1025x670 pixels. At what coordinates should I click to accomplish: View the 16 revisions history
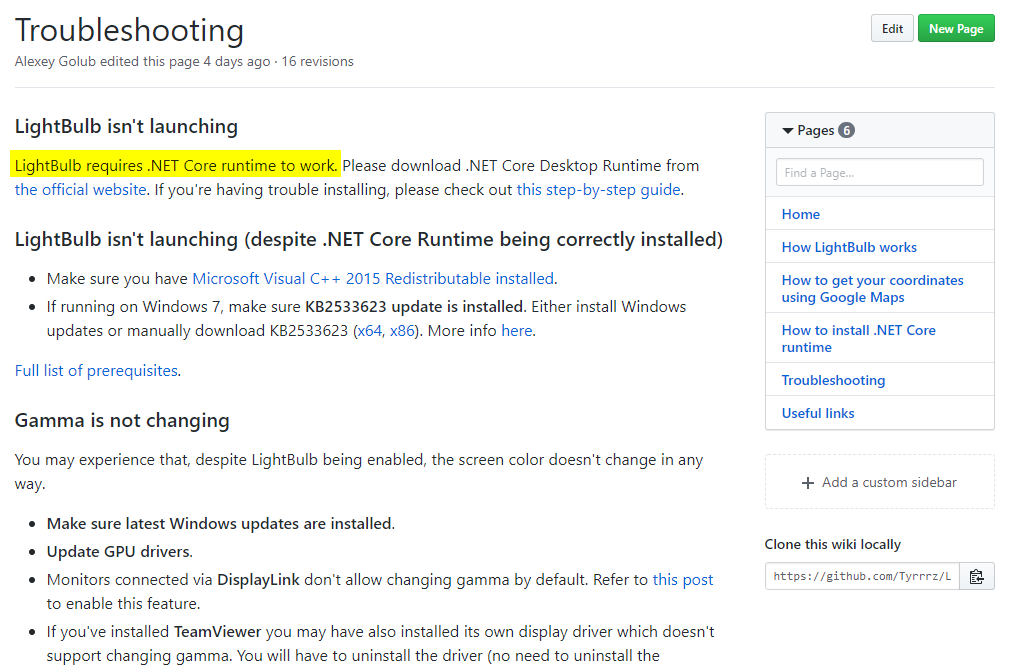point(317,61)
